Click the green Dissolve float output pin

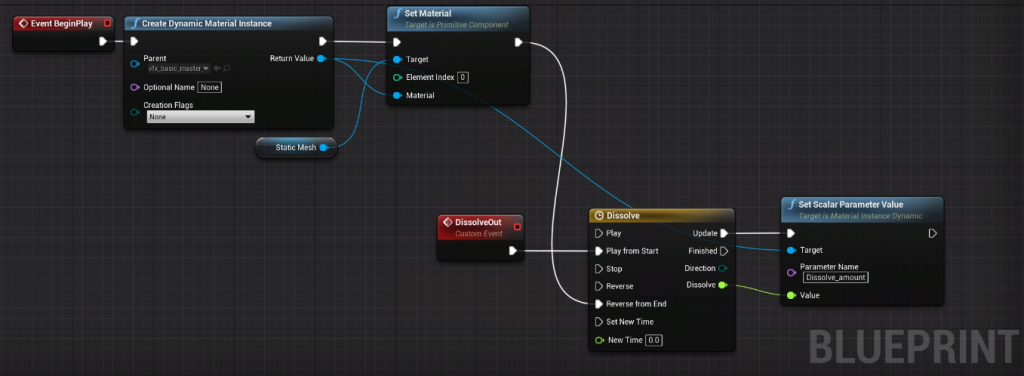click(x=723, y=285)
